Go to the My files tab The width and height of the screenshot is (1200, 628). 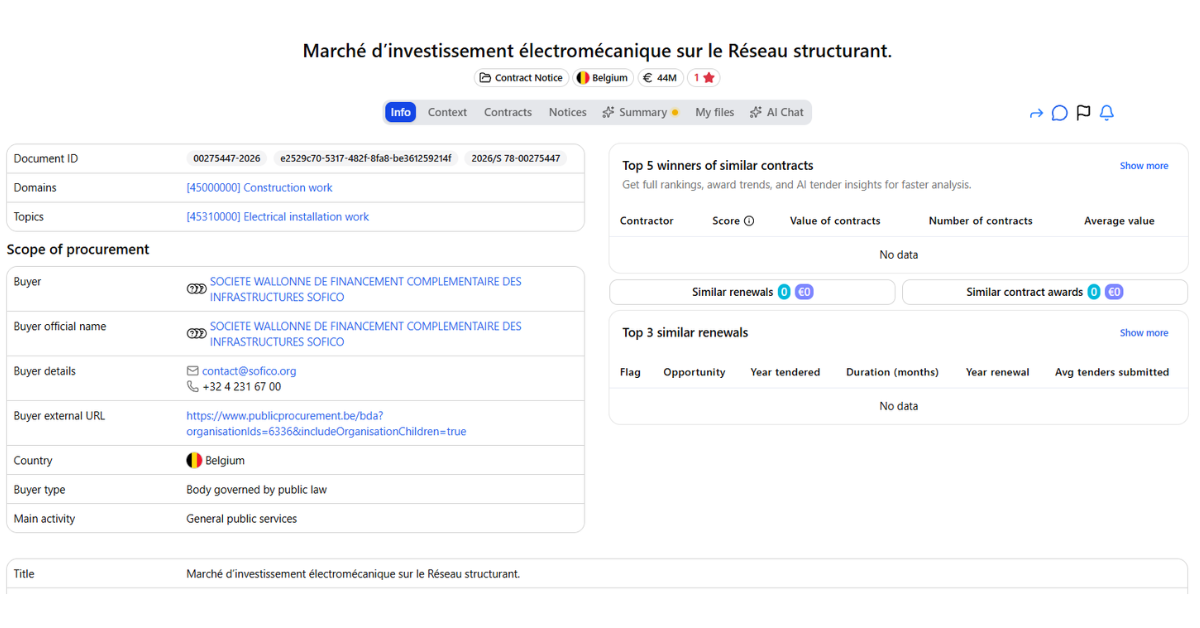point(715,113)
